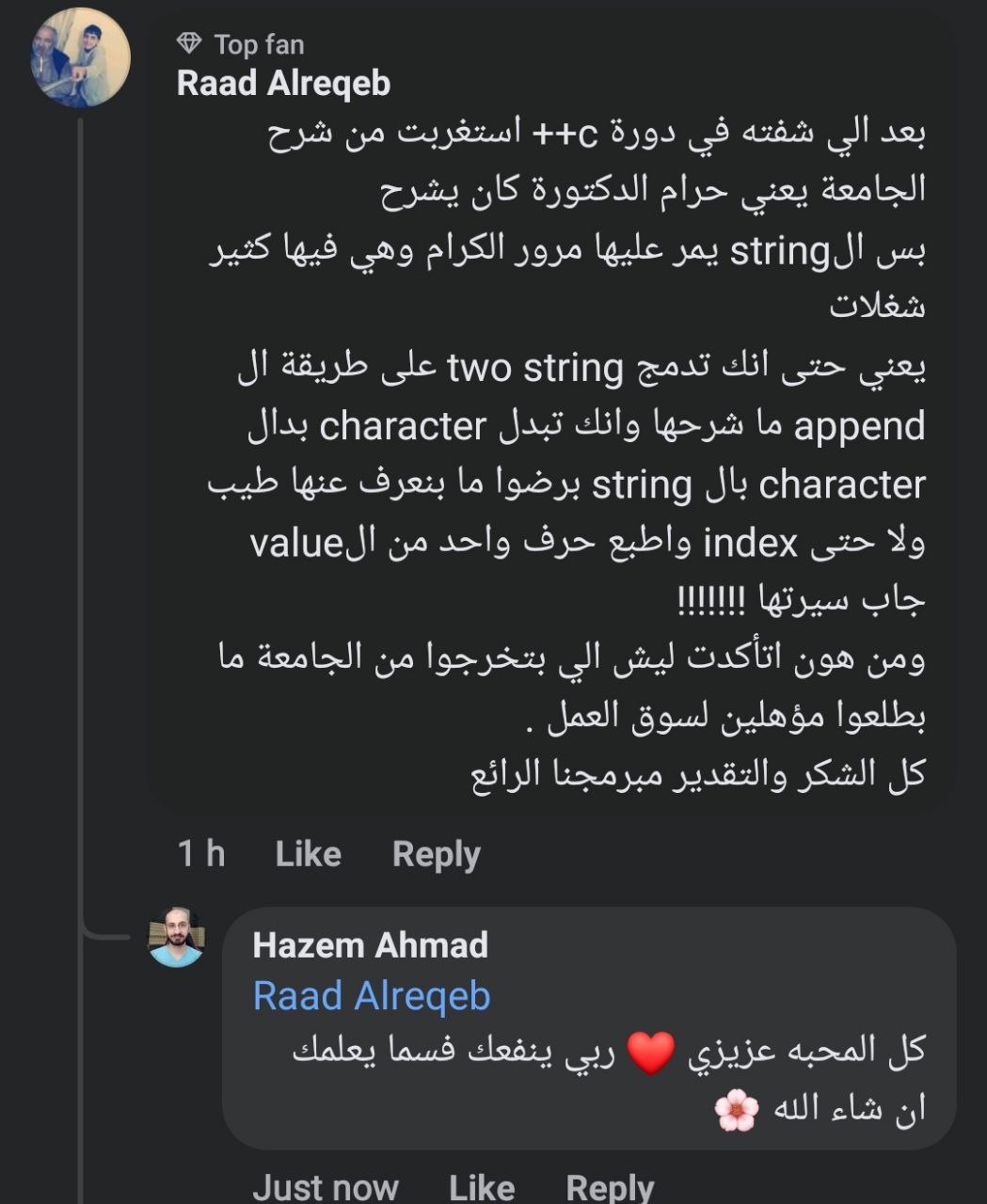This screenshot has height=1204, width=987.
Task: Reply to Raad Alreqeb's comment
Action: (x=436, y=854)
